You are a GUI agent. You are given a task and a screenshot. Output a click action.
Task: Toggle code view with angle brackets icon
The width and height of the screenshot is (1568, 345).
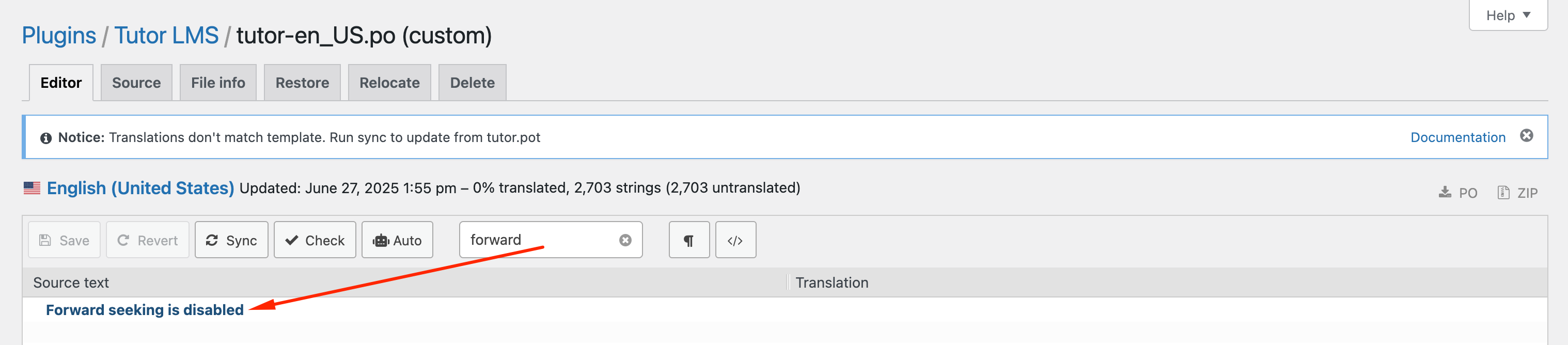pyautogui.click(x=735, y=240)
